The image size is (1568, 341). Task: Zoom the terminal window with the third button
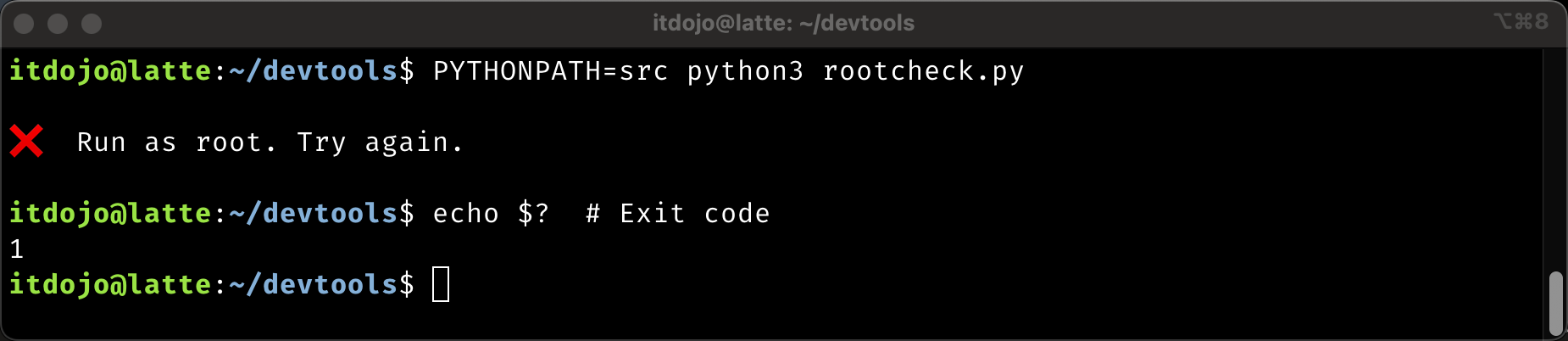[92, 24]
